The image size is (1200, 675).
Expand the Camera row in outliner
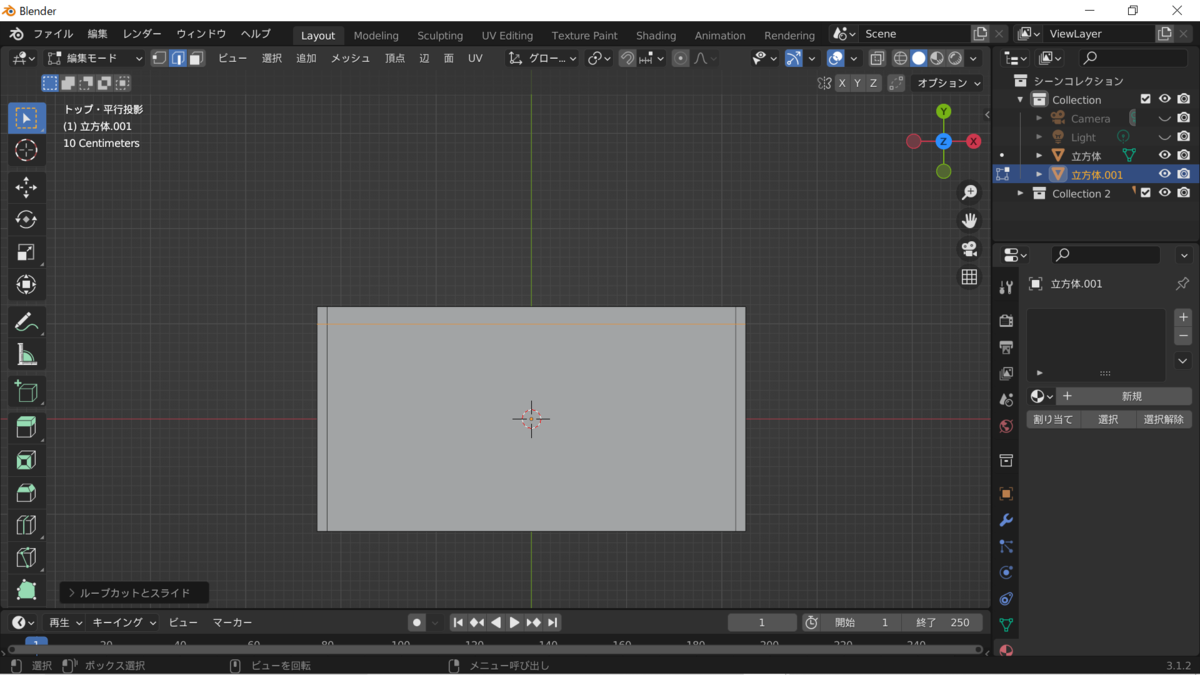point(1039,118)
